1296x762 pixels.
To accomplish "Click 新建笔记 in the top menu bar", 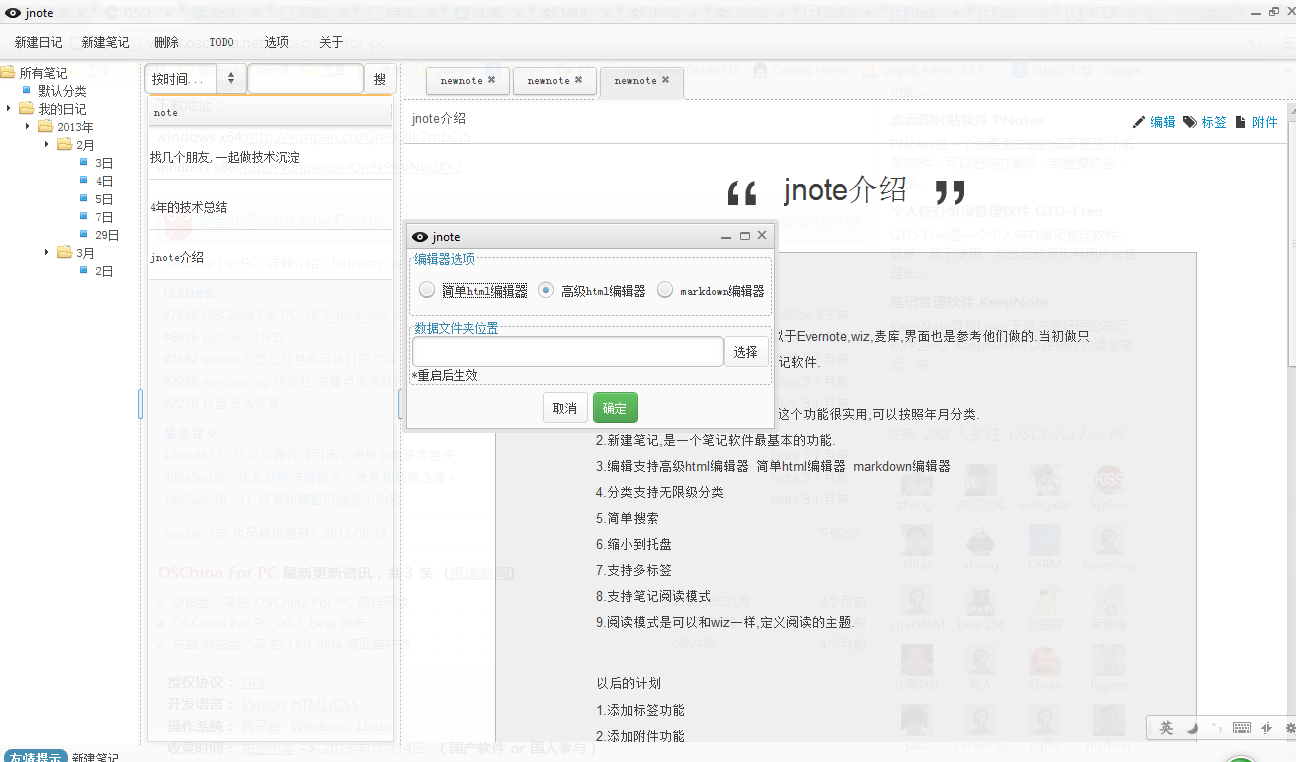I will click(x=106, y=42).
